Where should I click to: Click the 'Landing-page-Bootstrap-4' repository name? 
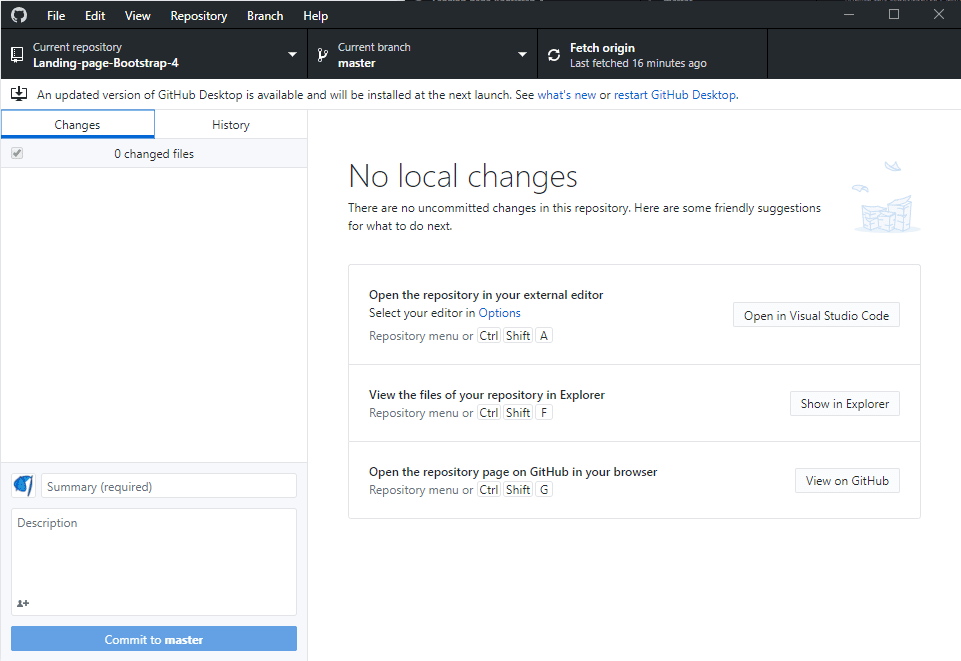[105, 63]
